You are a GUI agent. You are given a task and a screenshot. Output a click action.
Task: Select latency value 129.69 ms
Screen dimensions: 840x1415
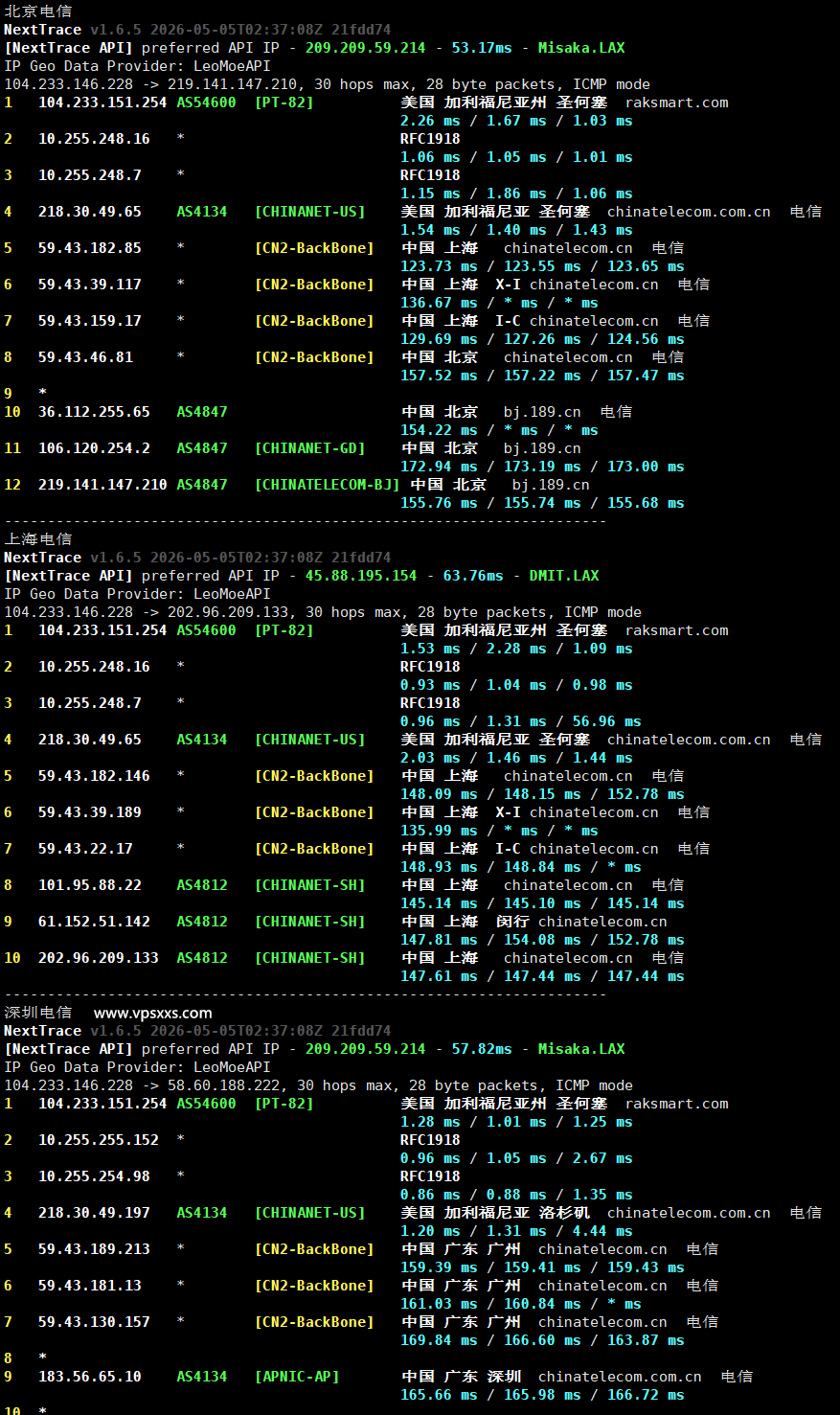click(439, 339)
